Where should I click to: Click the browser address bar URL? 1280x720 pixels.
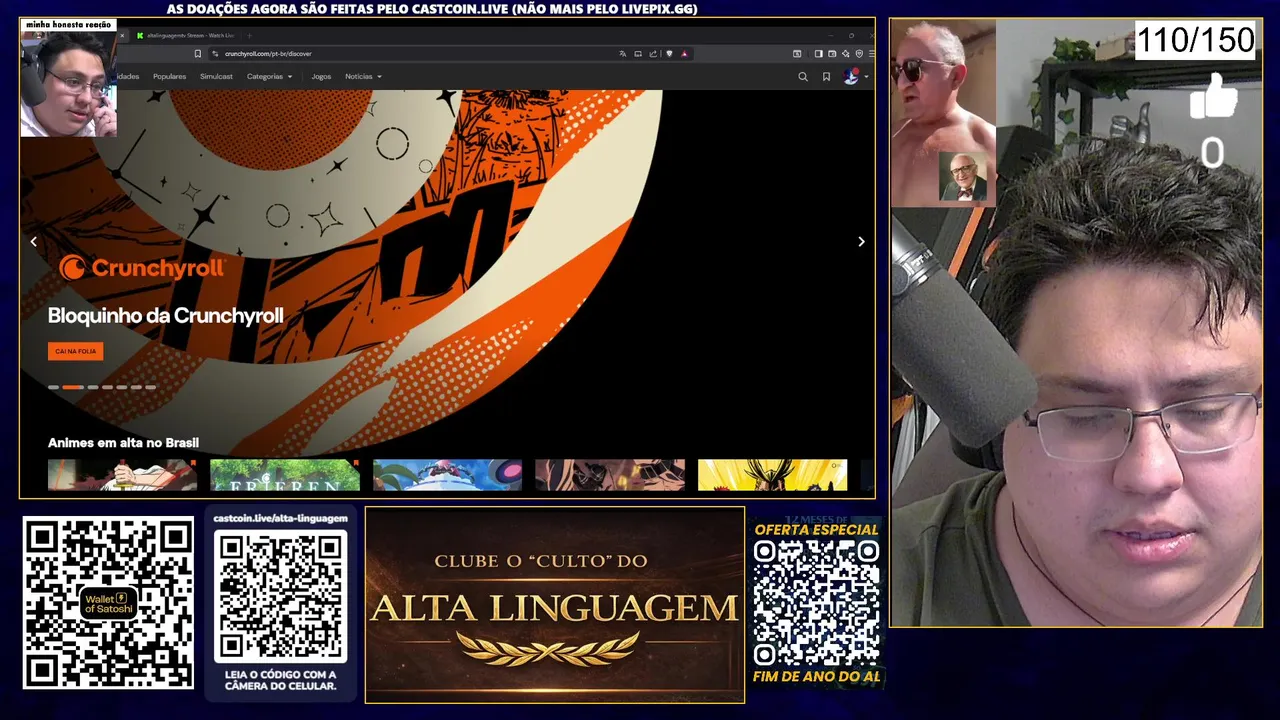pos(268,54)
